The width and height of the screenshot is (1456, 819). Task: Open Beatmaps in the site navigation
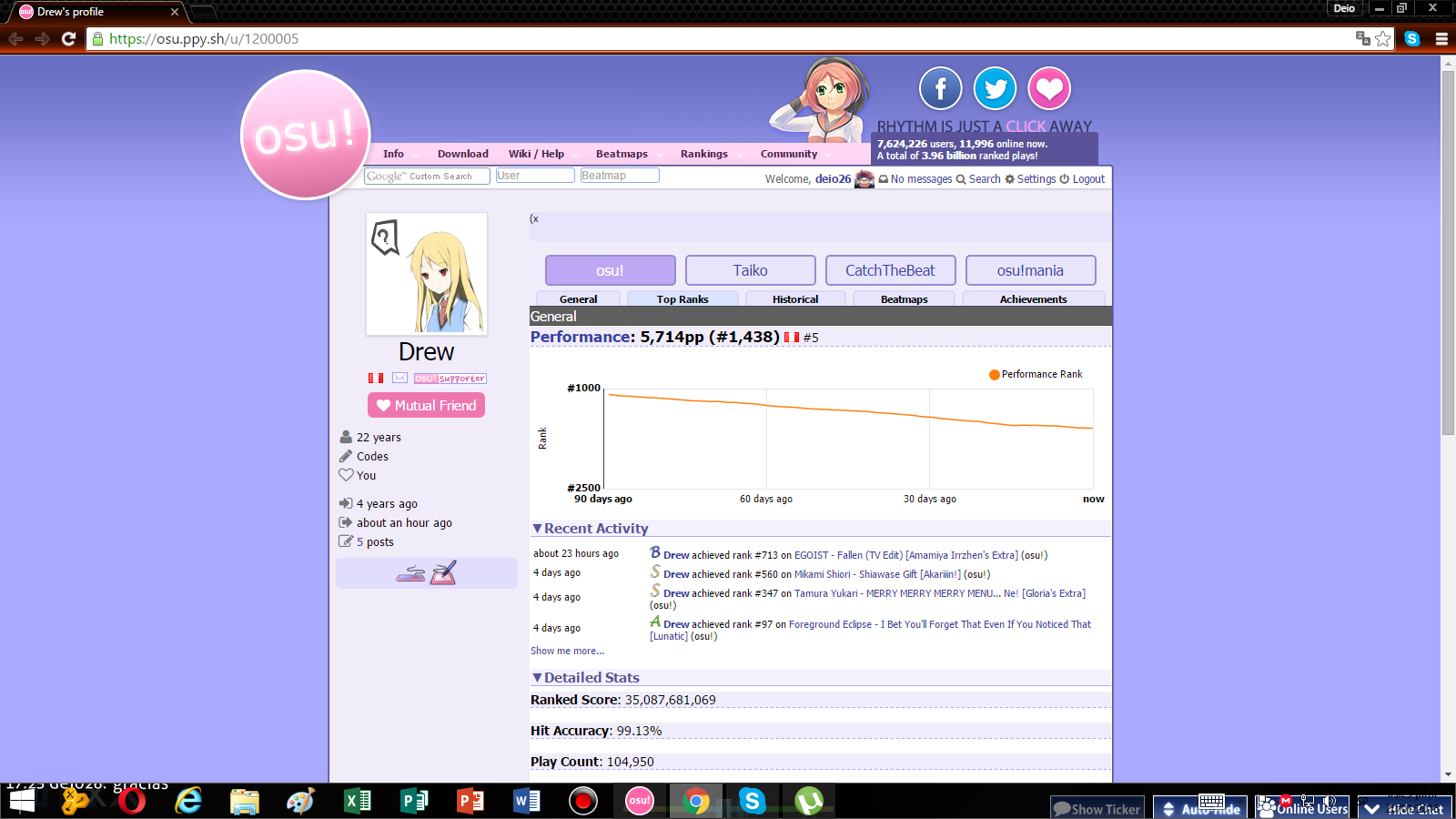click(x=622, y=154)
